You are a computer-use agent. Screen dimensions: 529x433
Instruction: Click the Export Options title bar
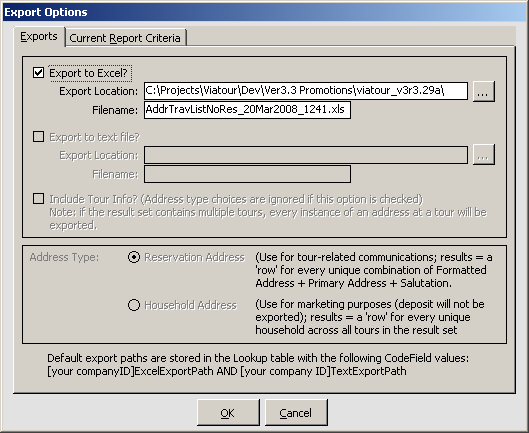click(x=264, y=12)
